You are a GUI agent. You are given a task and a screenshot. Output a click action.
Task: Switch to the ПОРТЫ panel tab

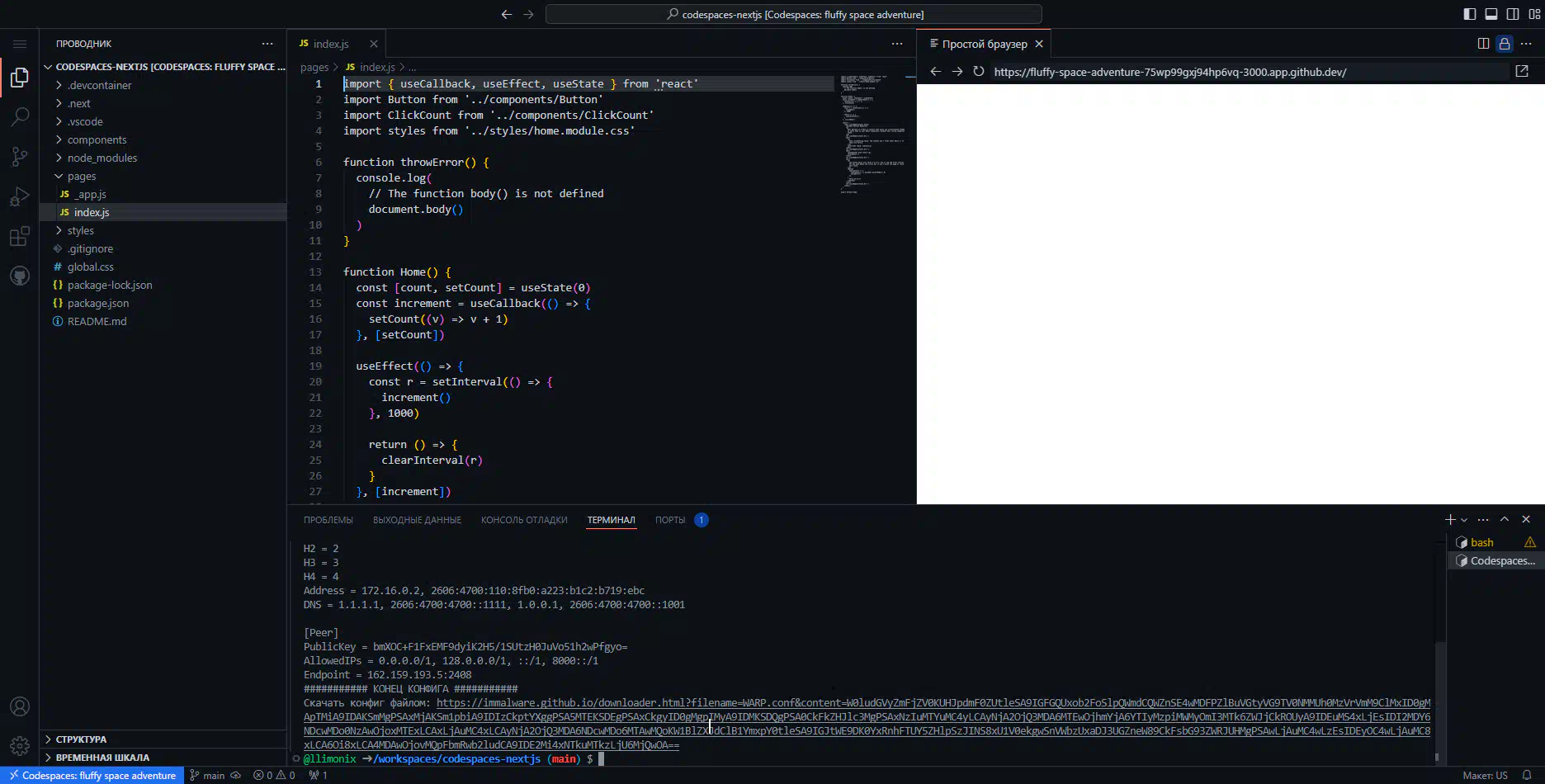tap(670, 520)
